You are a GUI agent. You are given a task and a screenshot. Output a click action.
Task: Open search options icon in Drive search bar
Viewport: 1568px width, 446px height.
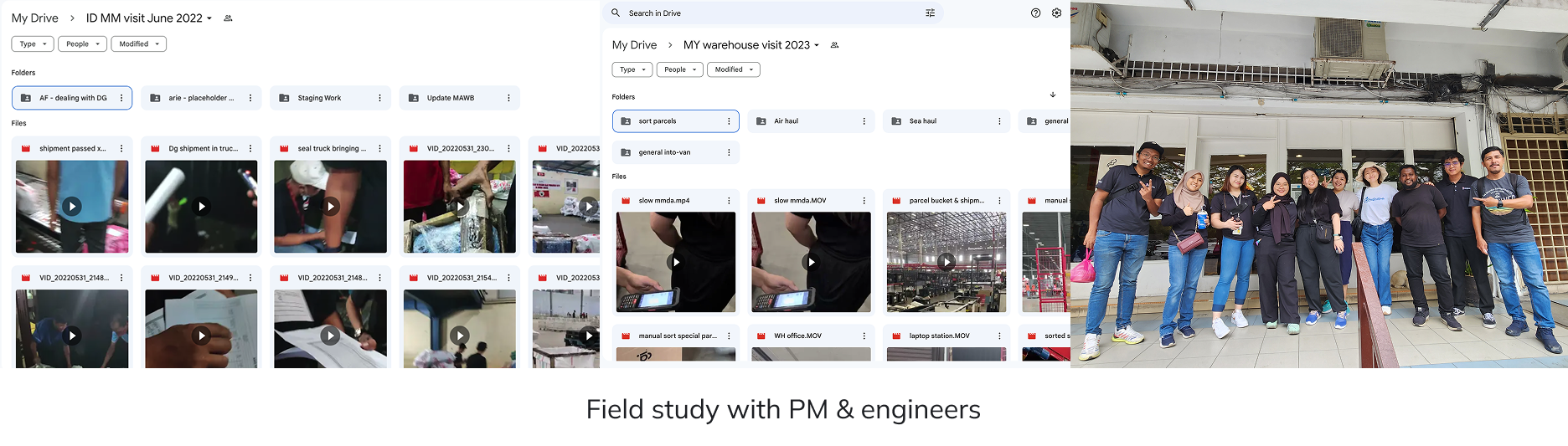point(930,13)
